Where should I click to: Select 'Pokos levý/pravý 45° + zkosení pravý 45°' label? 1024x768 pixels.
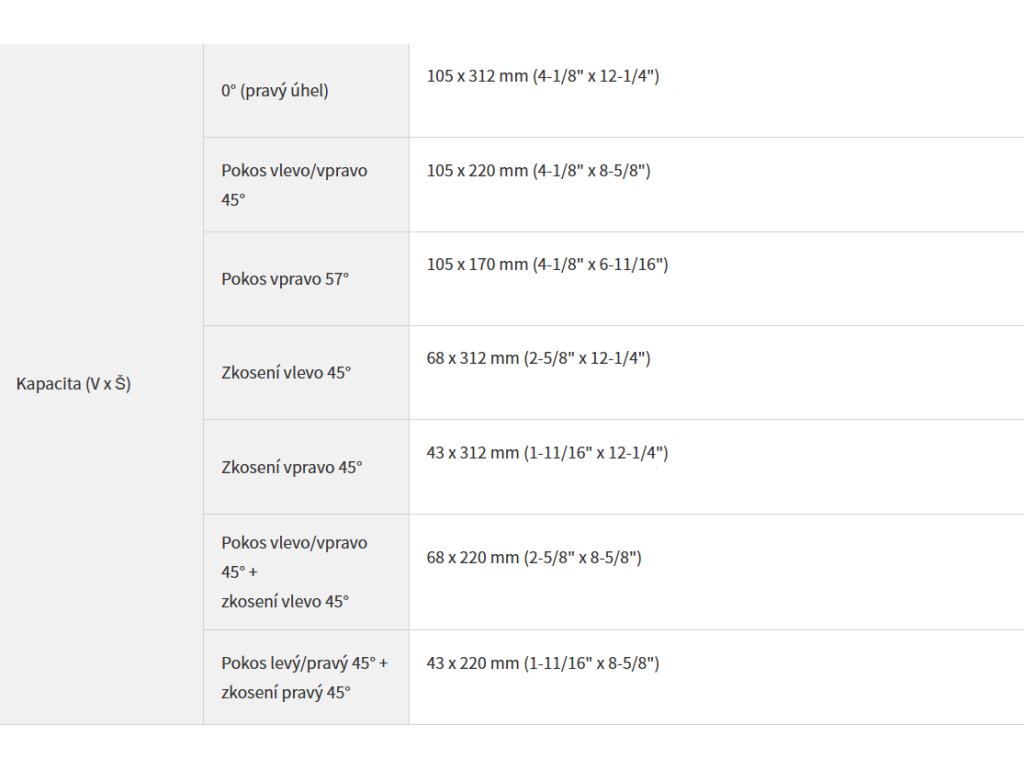coord(304,677)
